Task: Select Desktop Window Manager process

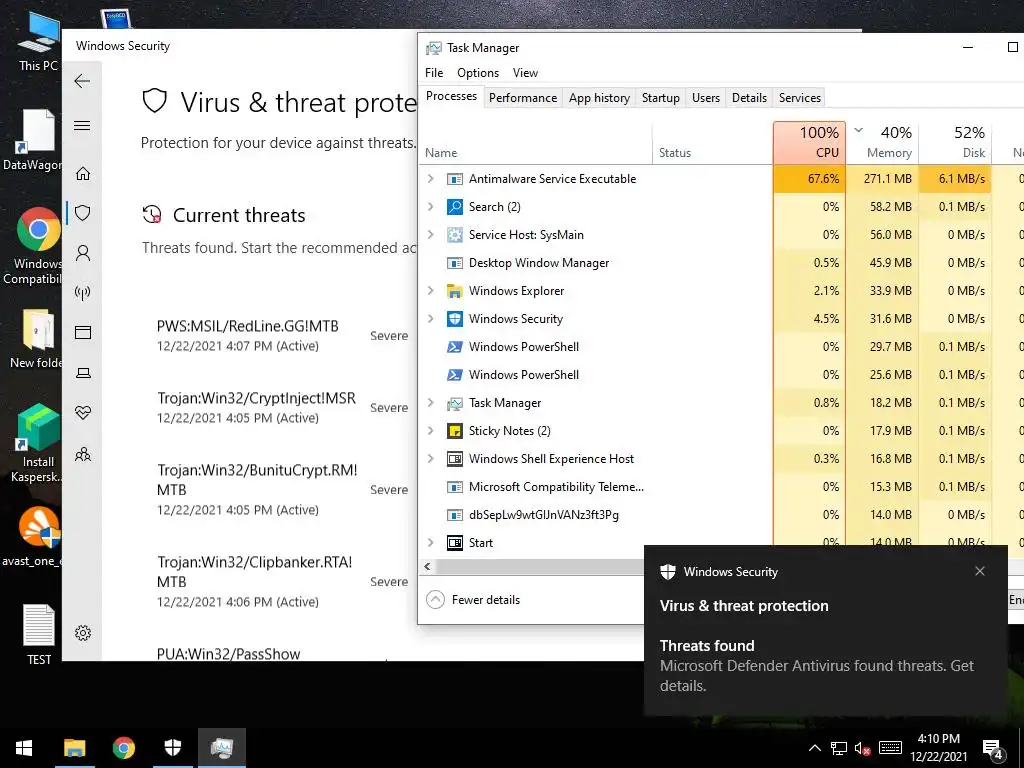Action: click(x=721, y=263)
